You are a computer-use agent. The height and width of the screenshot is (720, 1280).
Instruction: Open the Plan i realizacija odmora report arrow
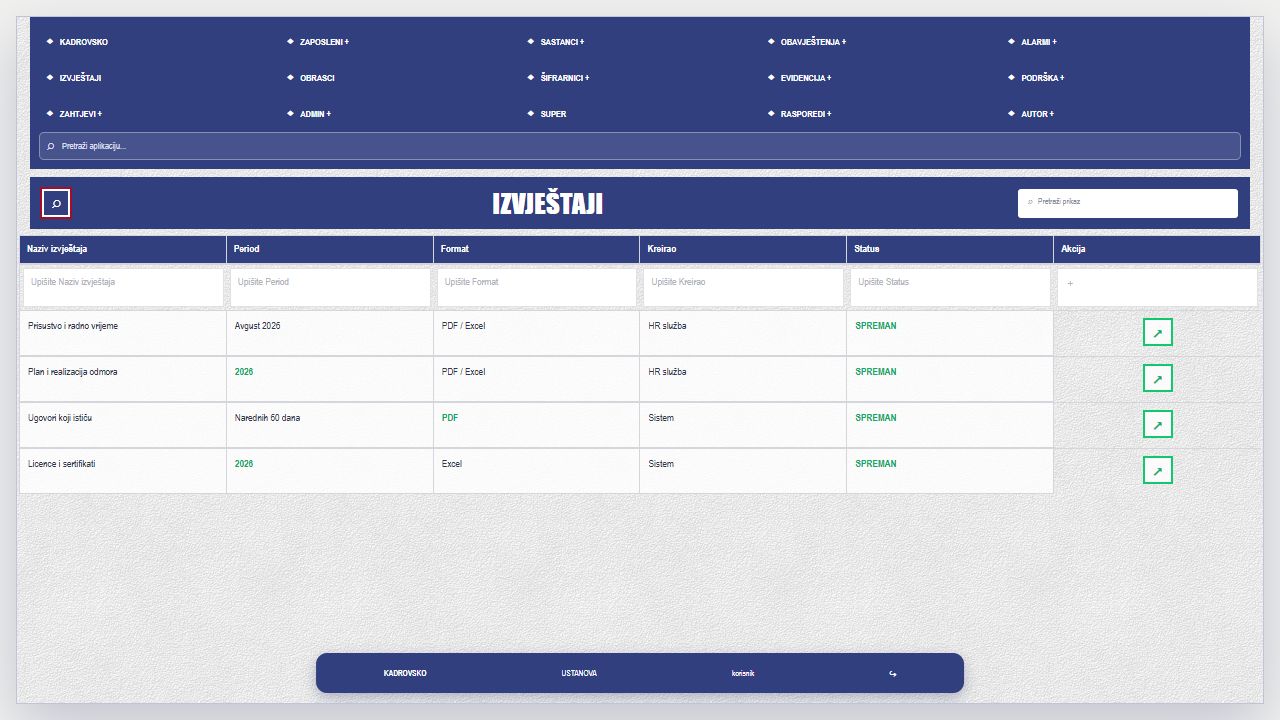[x=1157, y=378]
